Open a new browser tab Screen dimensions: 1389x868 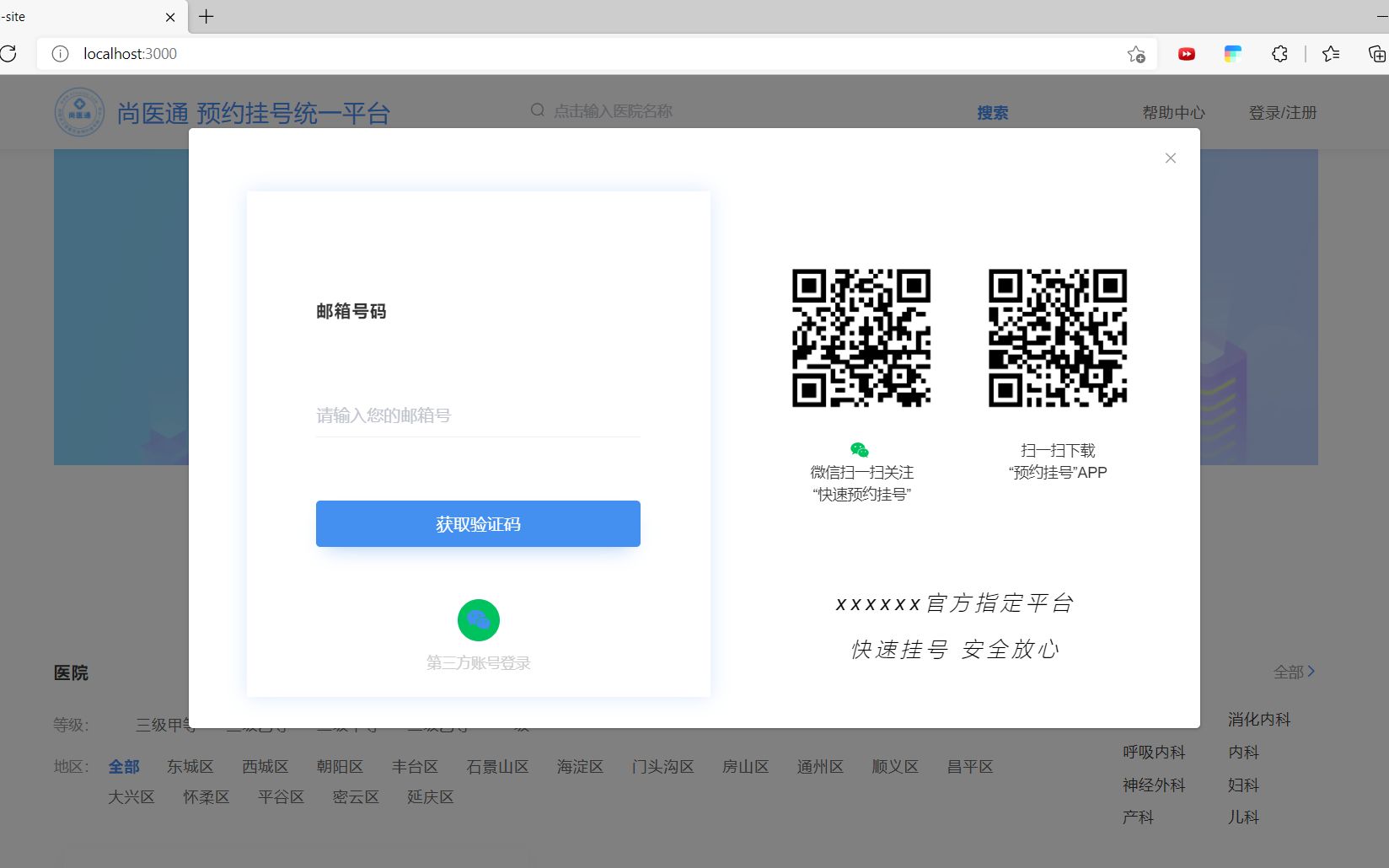click(206, 17)
